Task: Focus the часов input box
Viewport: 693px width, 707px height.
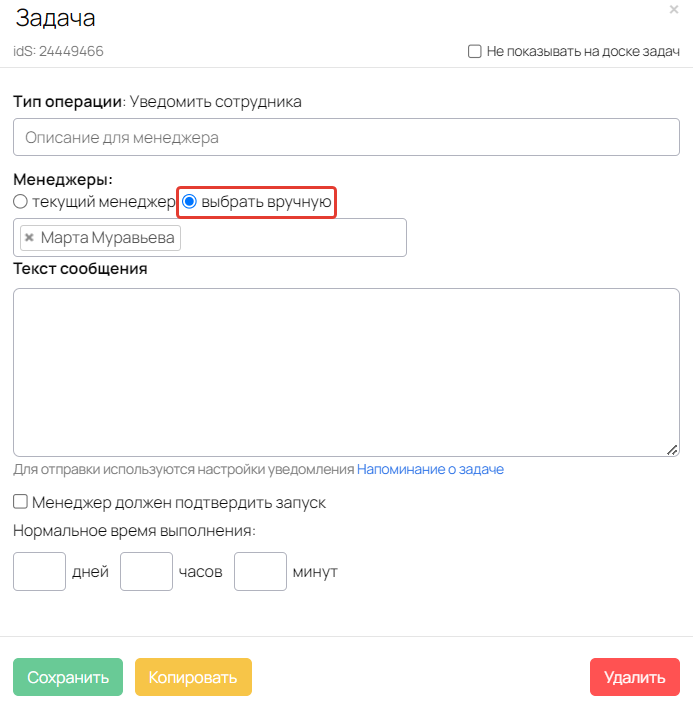Action: [147, 572]
